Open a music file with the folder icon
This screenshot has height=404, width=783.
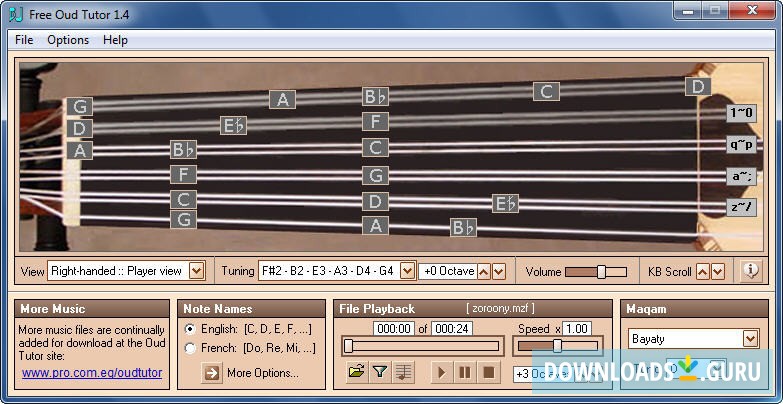[357, 372]
